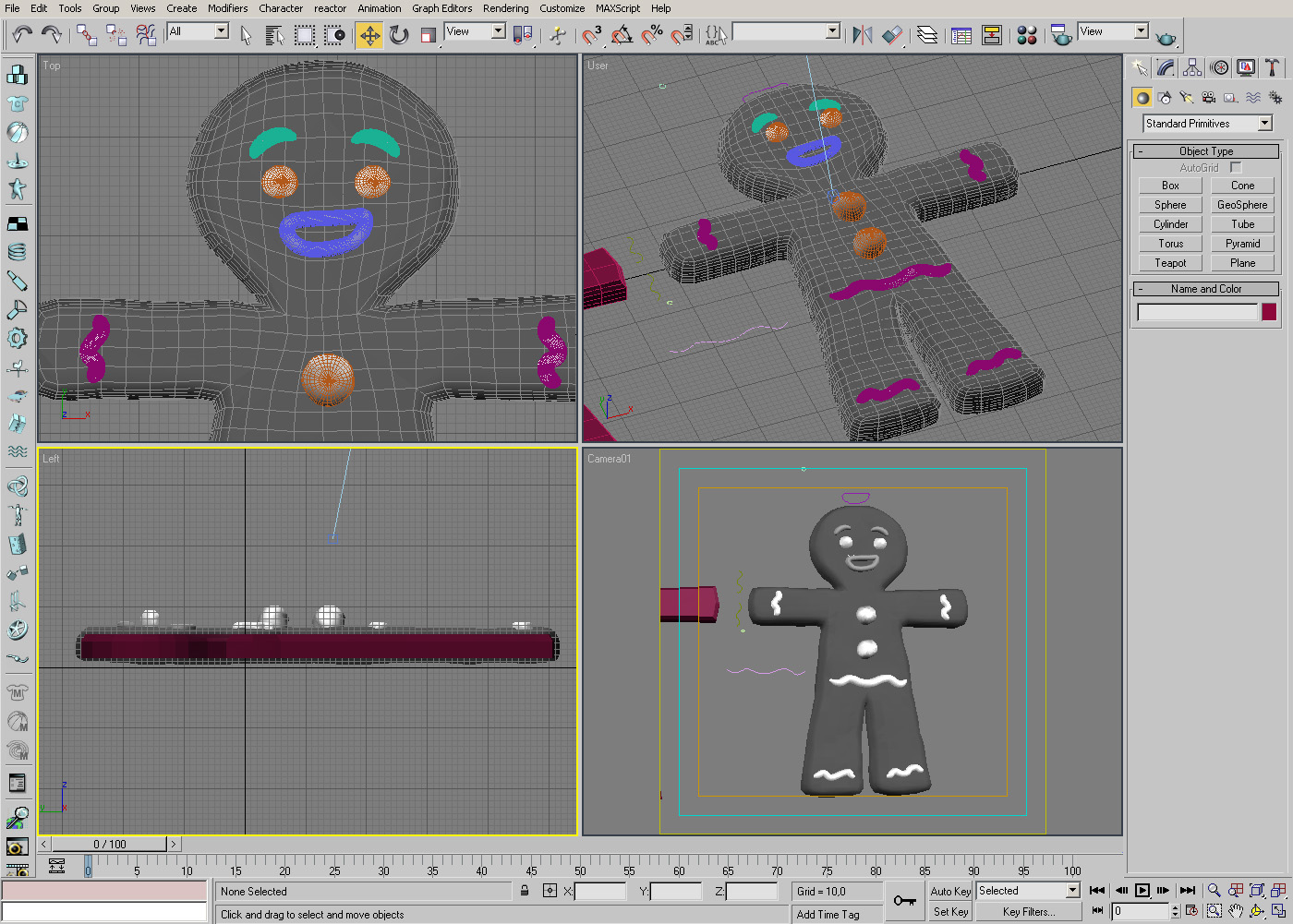Toggle Percent Snap button
Viewport: 1293px width, 924px height.
pos(652,35)
